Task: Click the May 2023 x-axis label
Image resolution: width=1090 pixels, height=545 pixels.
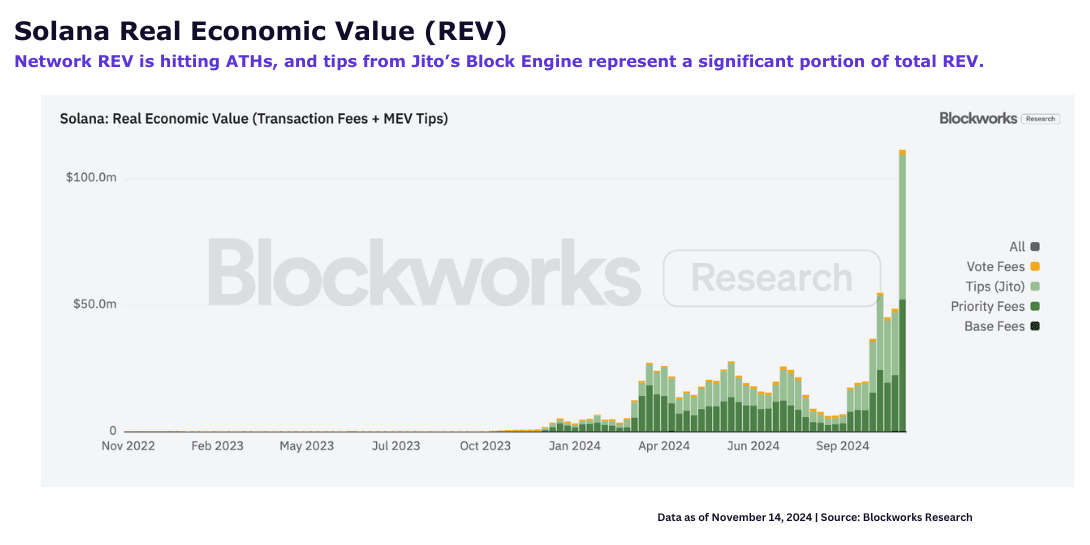Action: [307, 446]
